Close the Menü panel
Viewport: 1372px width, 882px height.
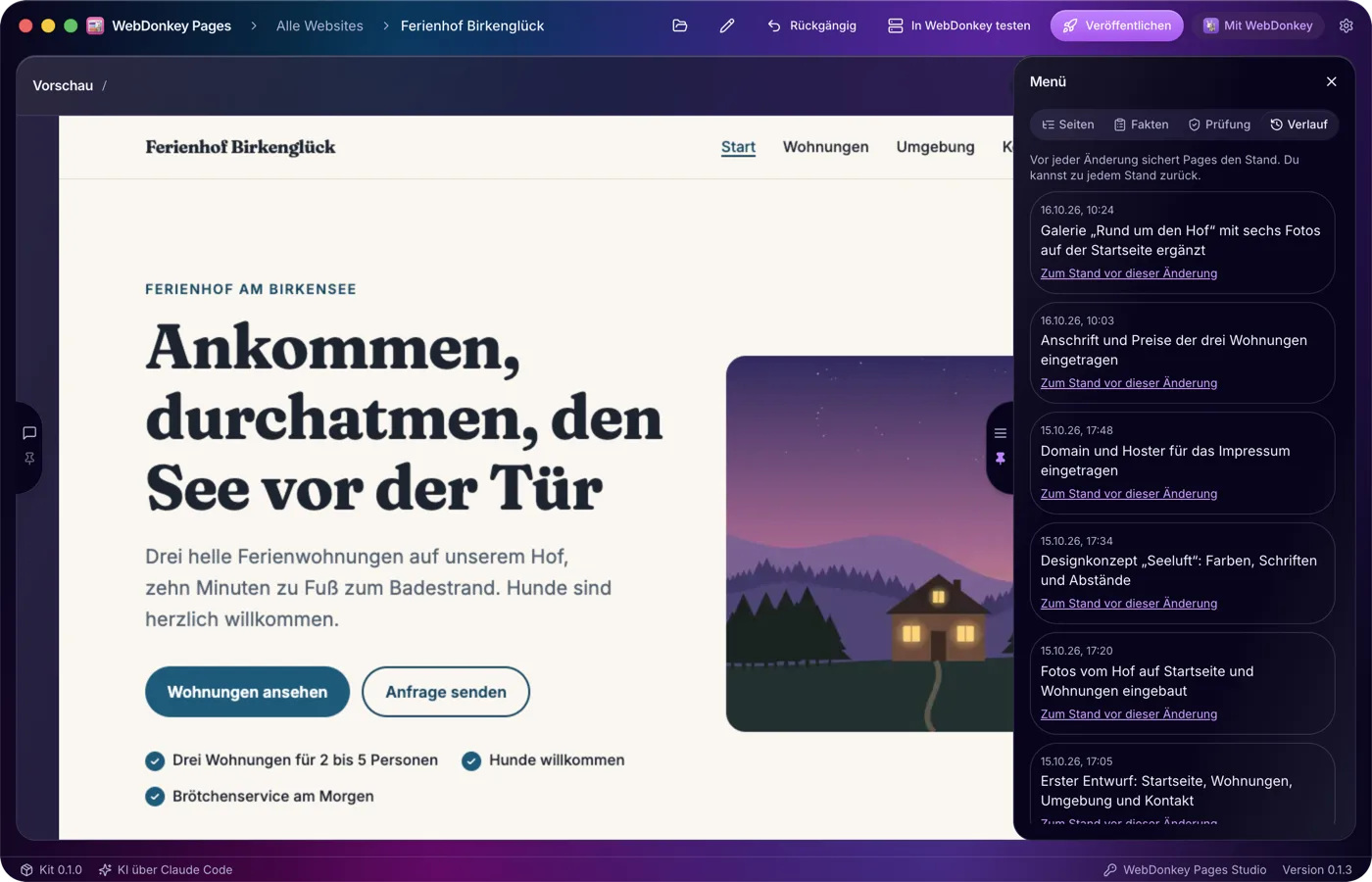coord(1331,81)
